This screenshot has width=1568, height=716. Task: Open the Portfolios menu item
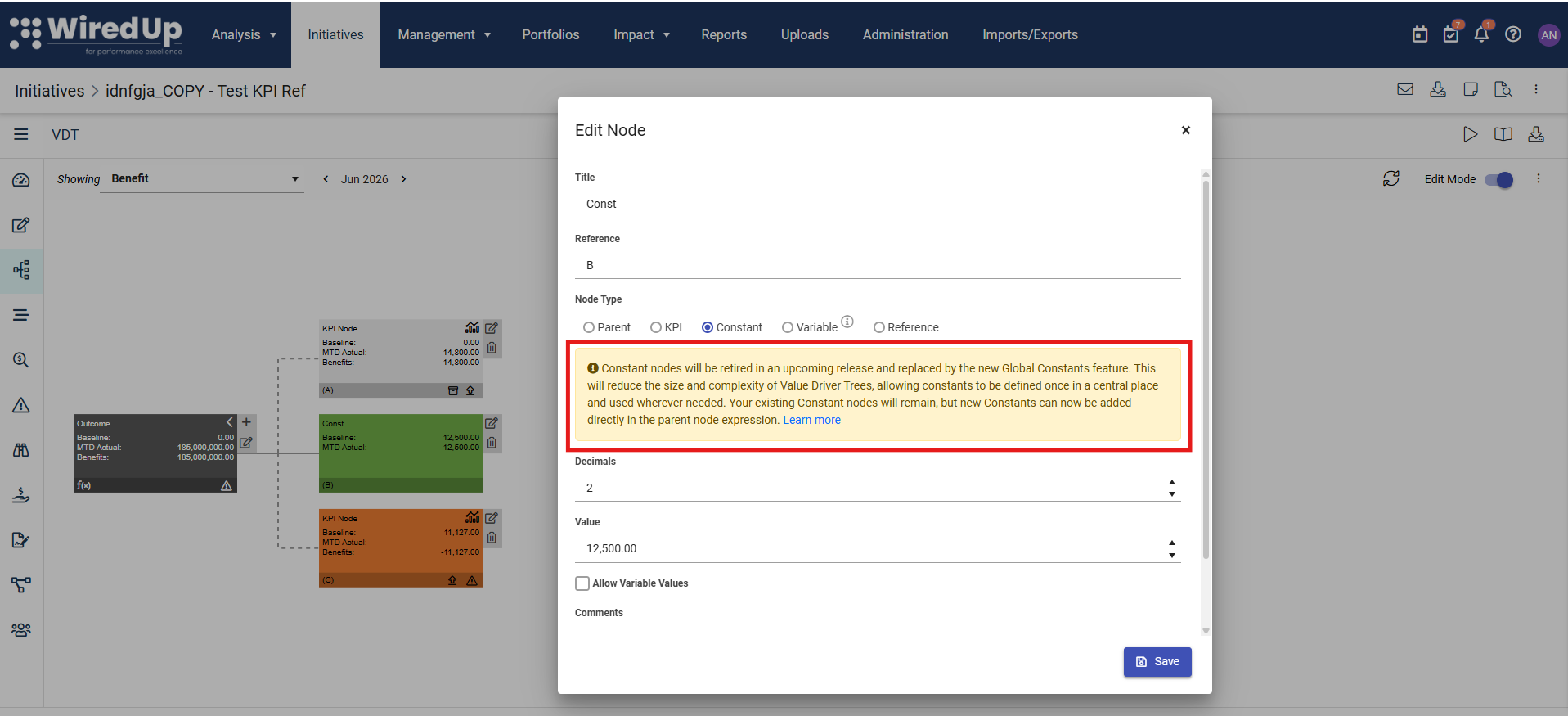coord(550,34)
